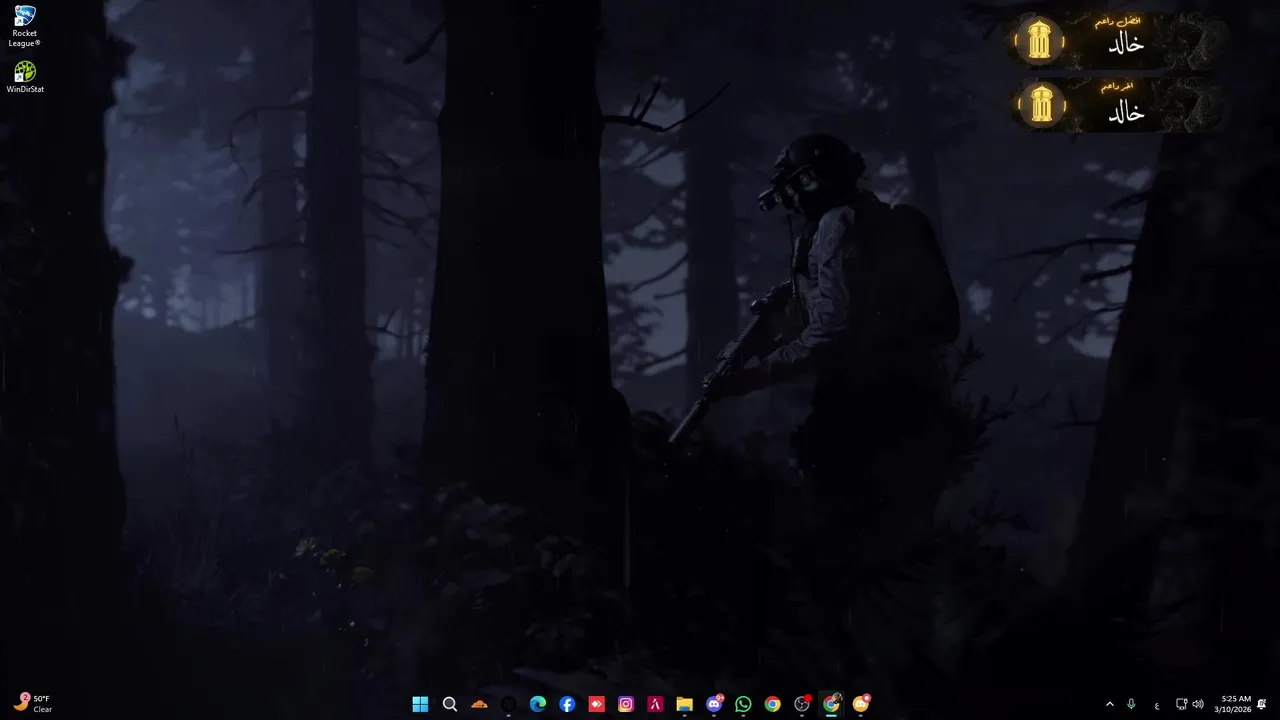
Task: Open the clock and calendar showing 5:25 AM
Action: 1232,704
